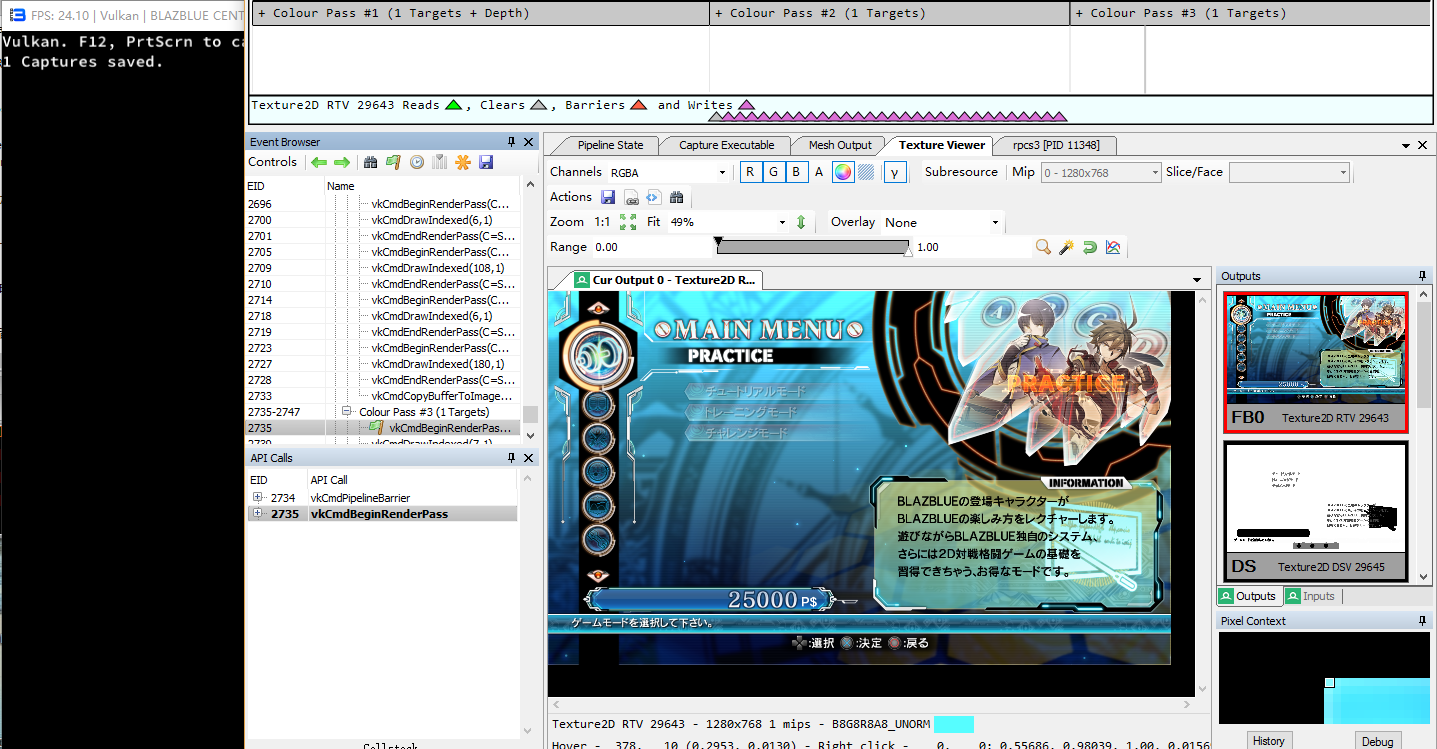Click the fit-to-window green arrows zoom icon
Screen dimensions: 1437x749
click(628, 222)
